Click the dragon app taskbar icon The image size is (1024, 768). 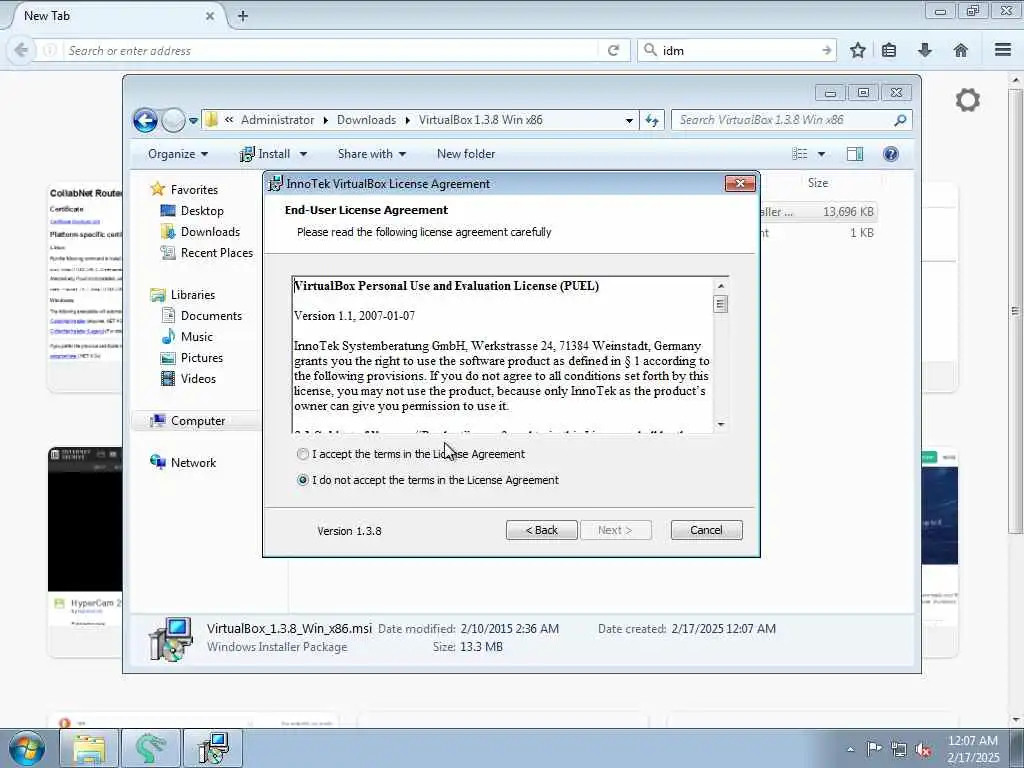click(151, 749)
